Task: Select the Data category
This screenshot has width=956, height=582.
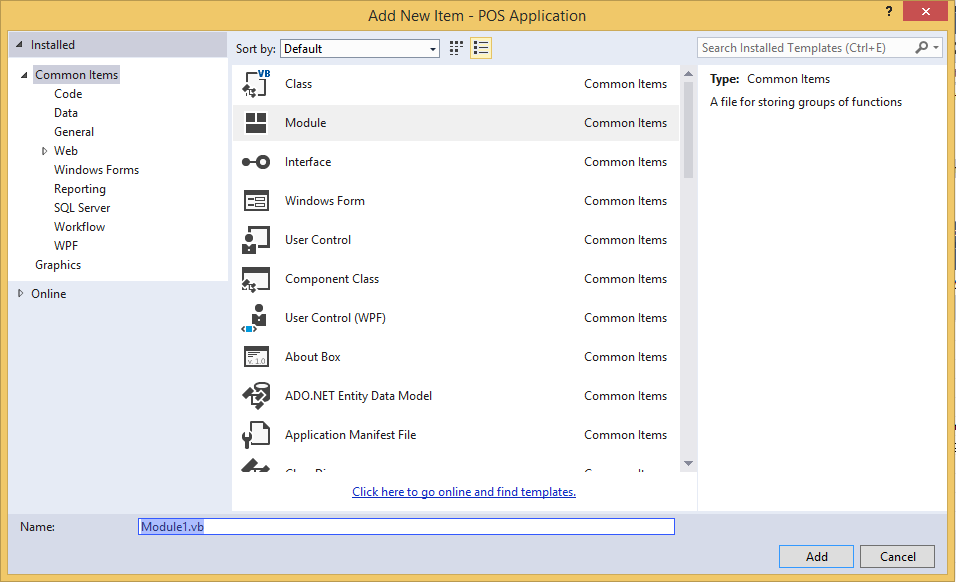Action: coord(66,113)
